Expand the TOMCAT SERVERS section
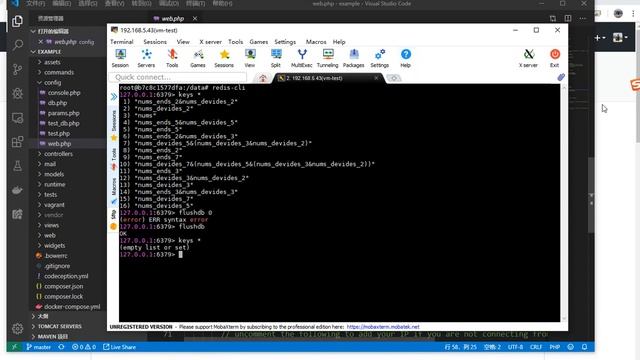The height and width of the screenshot is (360, 640). (59, 327)
